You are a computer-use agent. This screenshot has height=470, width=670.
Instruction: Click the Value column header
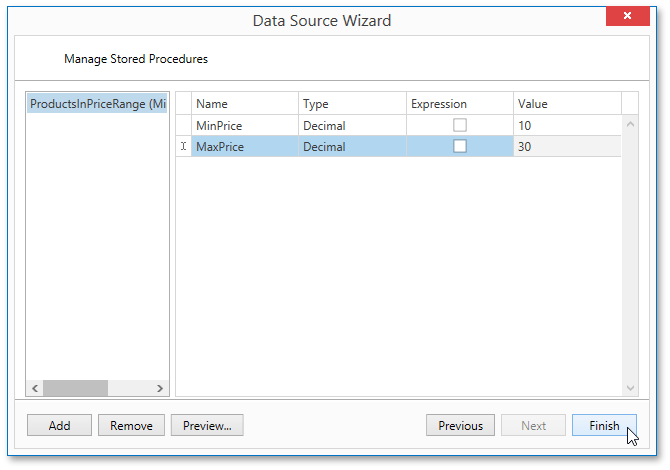(x=566, y=104)
